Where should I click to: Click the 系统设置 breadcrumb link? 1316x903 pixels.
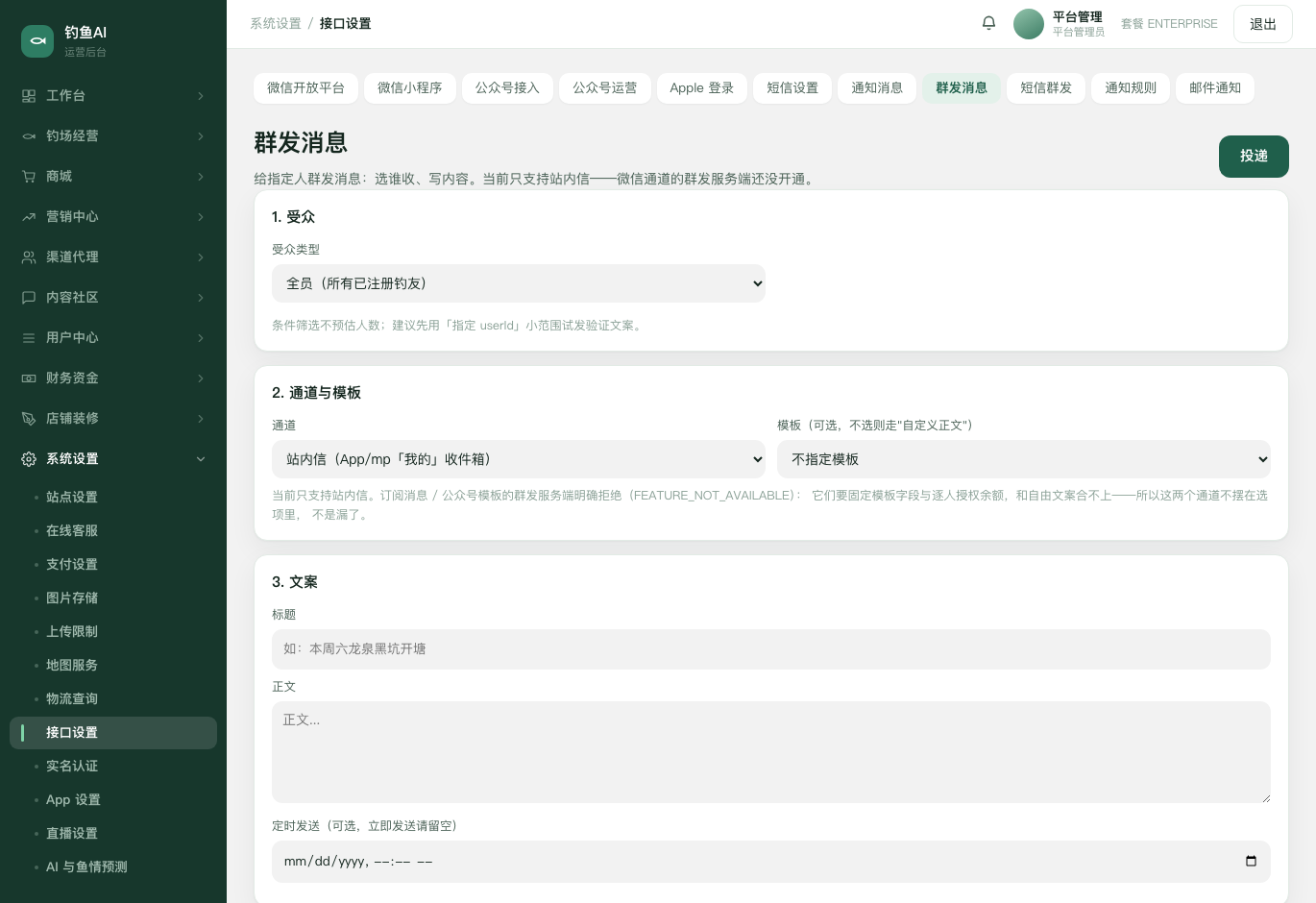[276, 23]
